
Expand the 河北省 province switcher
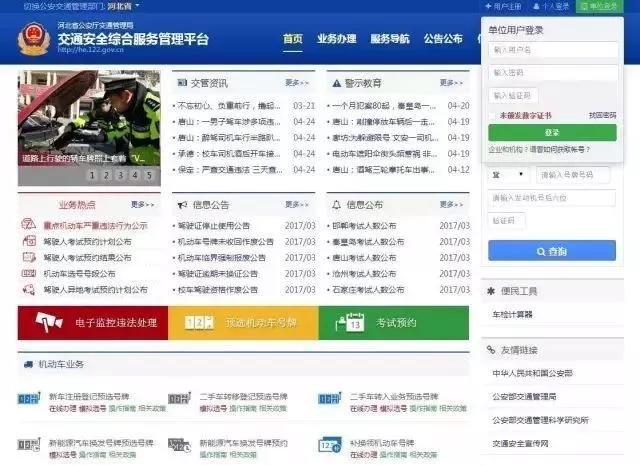tap(123, 6)
